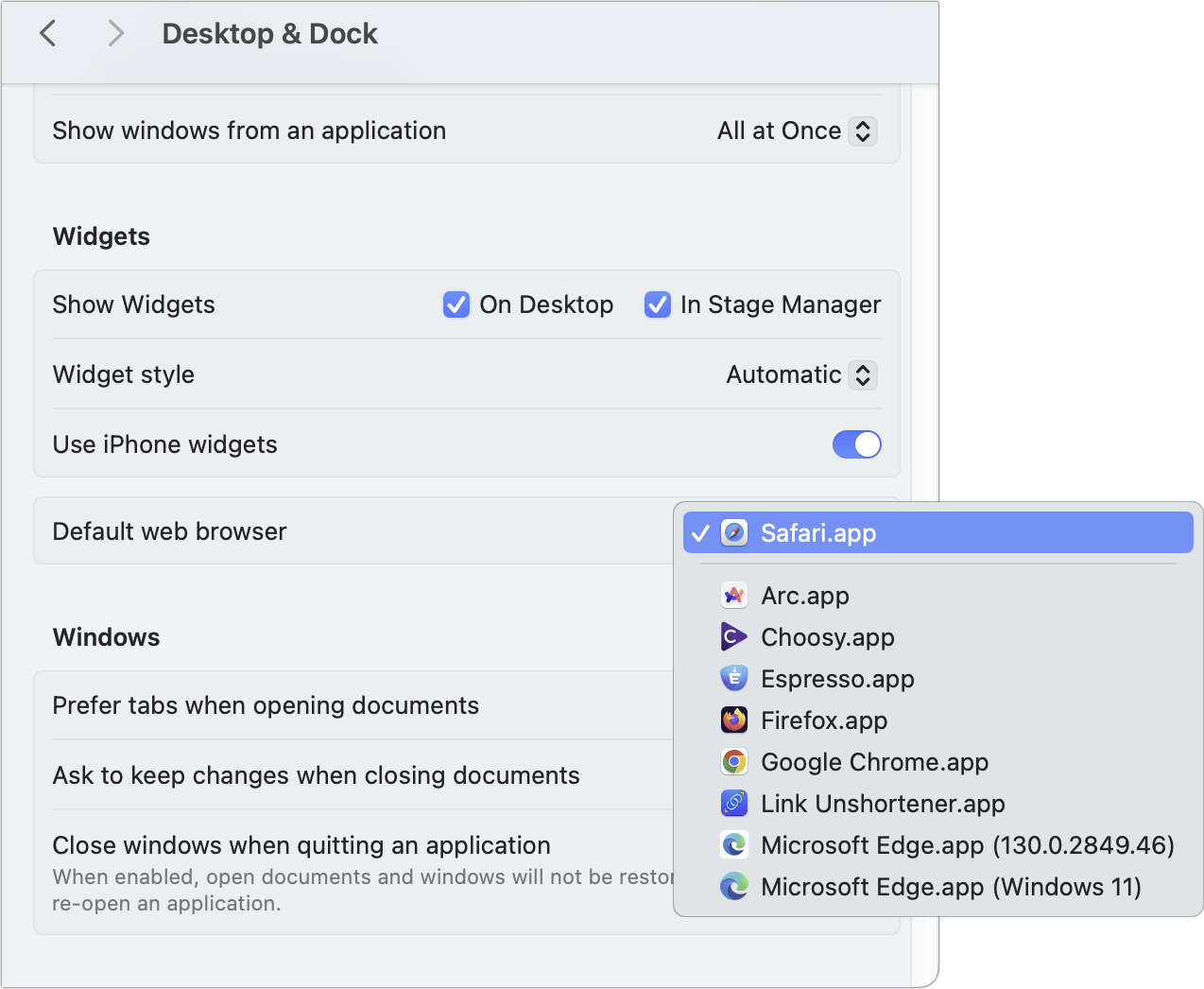The image size is (1204, 989).
Task: Click Use iPhone widgets label
Action: pos(165,444)
